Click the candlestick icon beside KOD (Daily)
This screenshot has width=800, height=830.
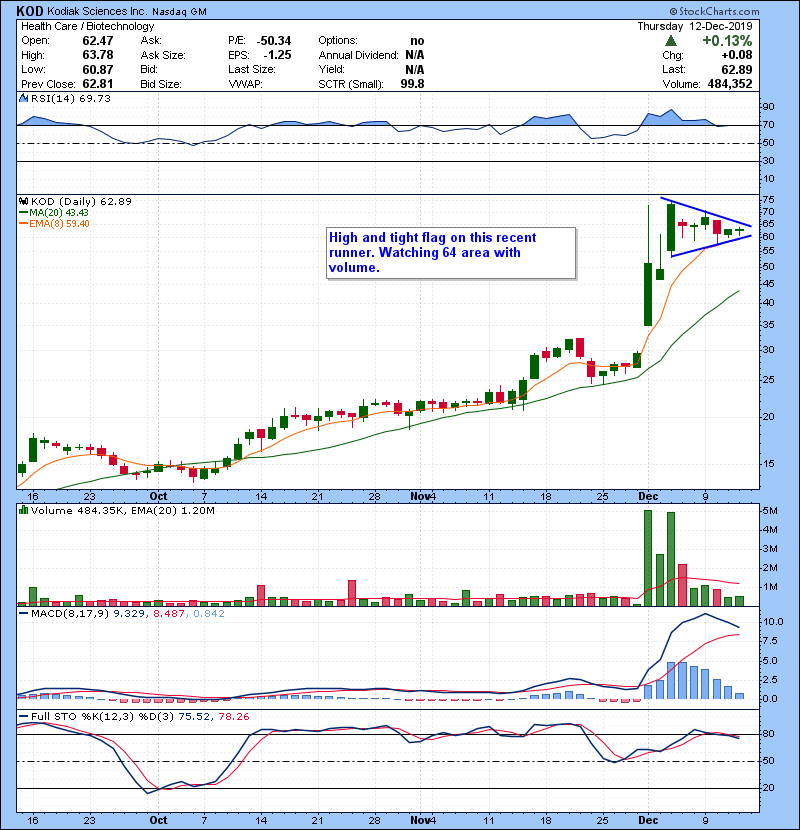[x=23, y=201]
